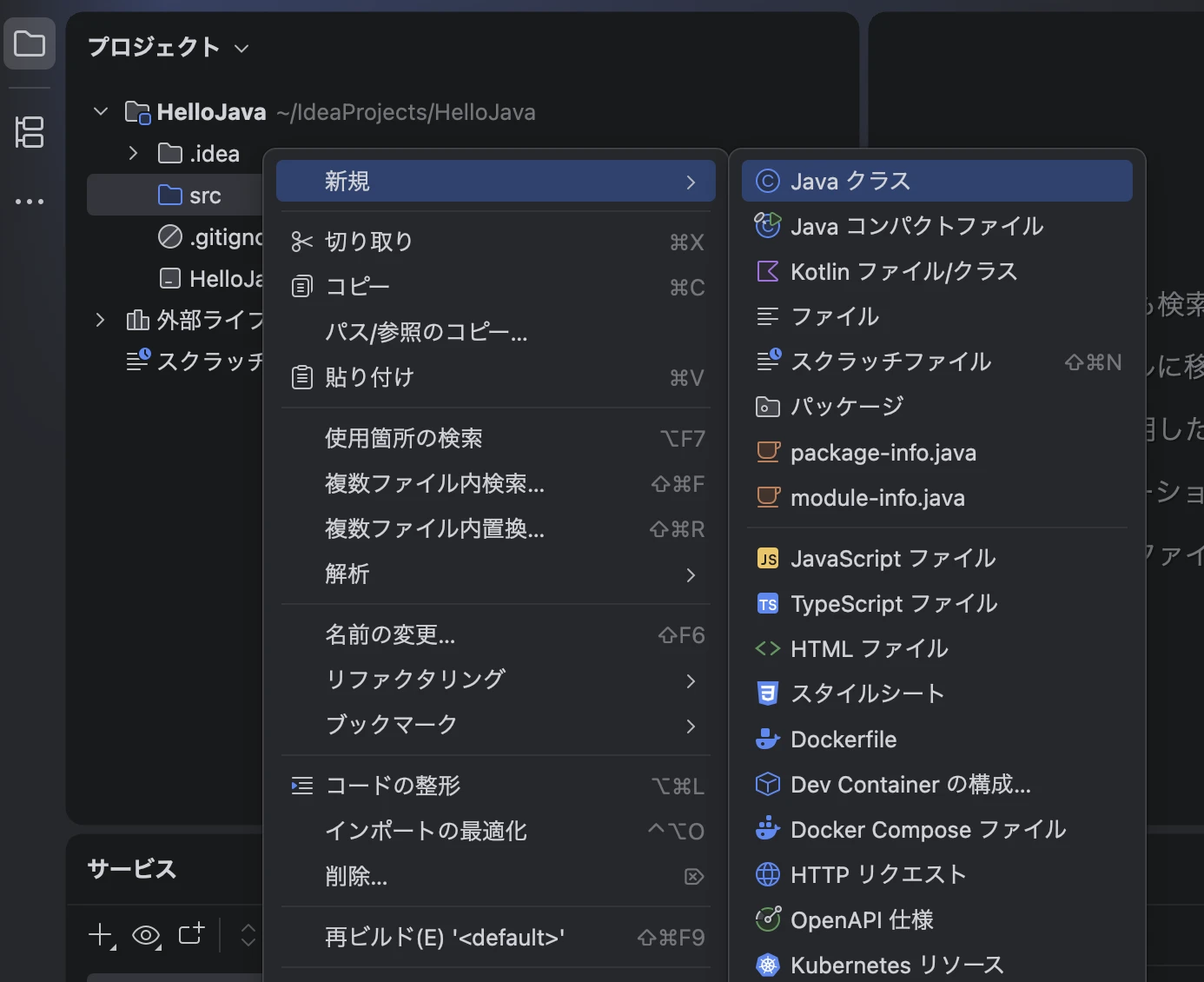This screenshot has height=982, width=1204.
Task: Click the スクラッチファイル icon in submenu
Action: [x=769, y=361]
